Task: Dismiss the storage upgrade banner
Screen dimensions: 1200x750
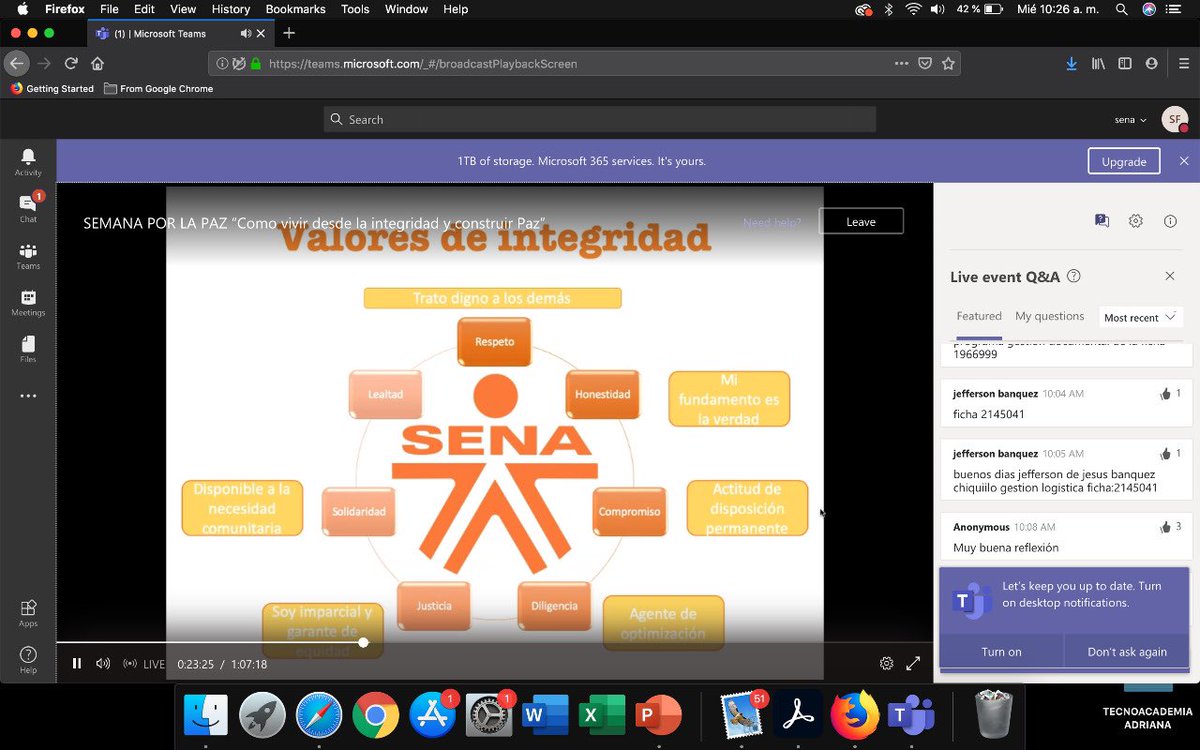Action: [x=1184, y=161]
